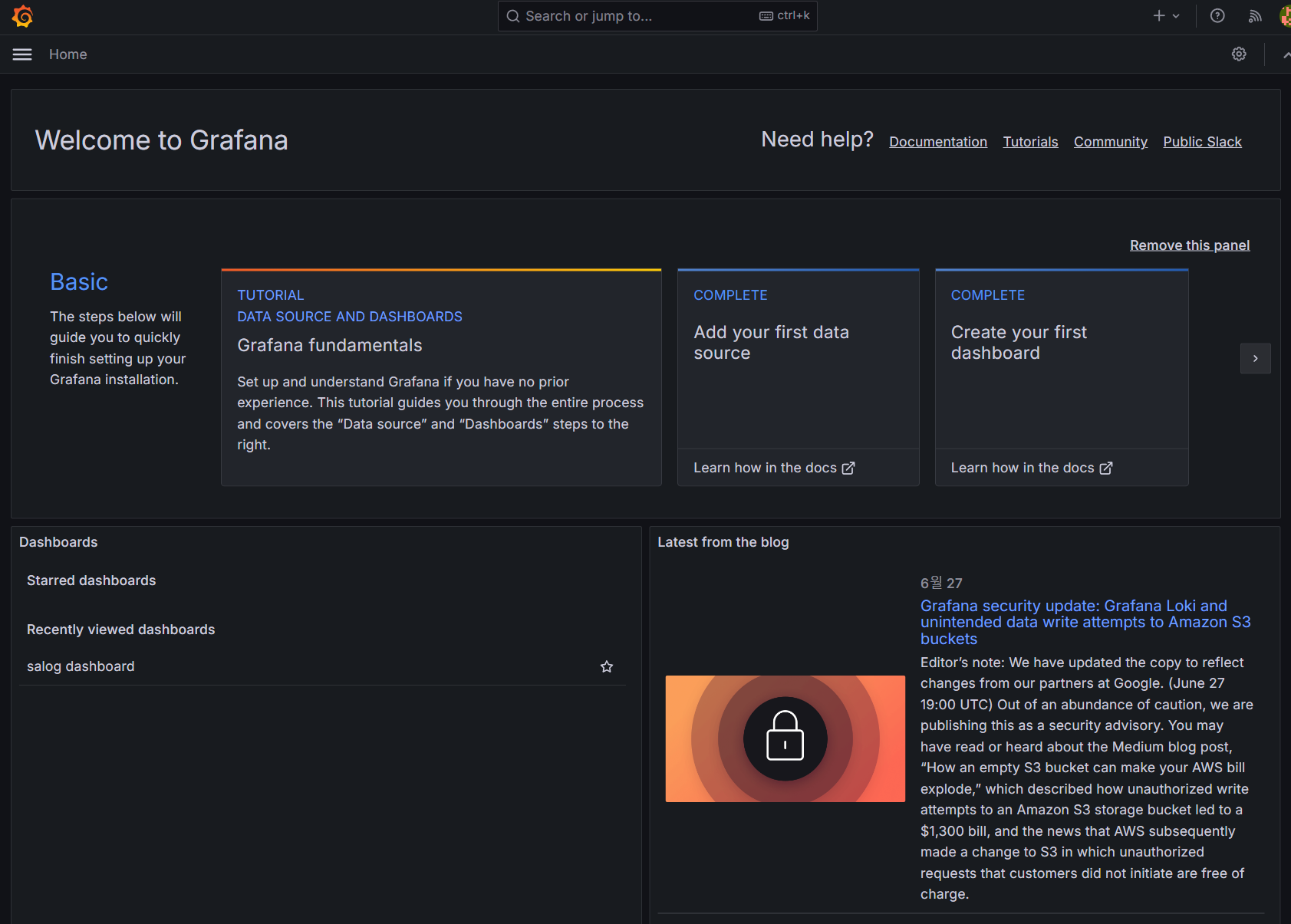1291x924 pixels.
Task: Open the Documentation link
Action: click(x=938, y=142)
